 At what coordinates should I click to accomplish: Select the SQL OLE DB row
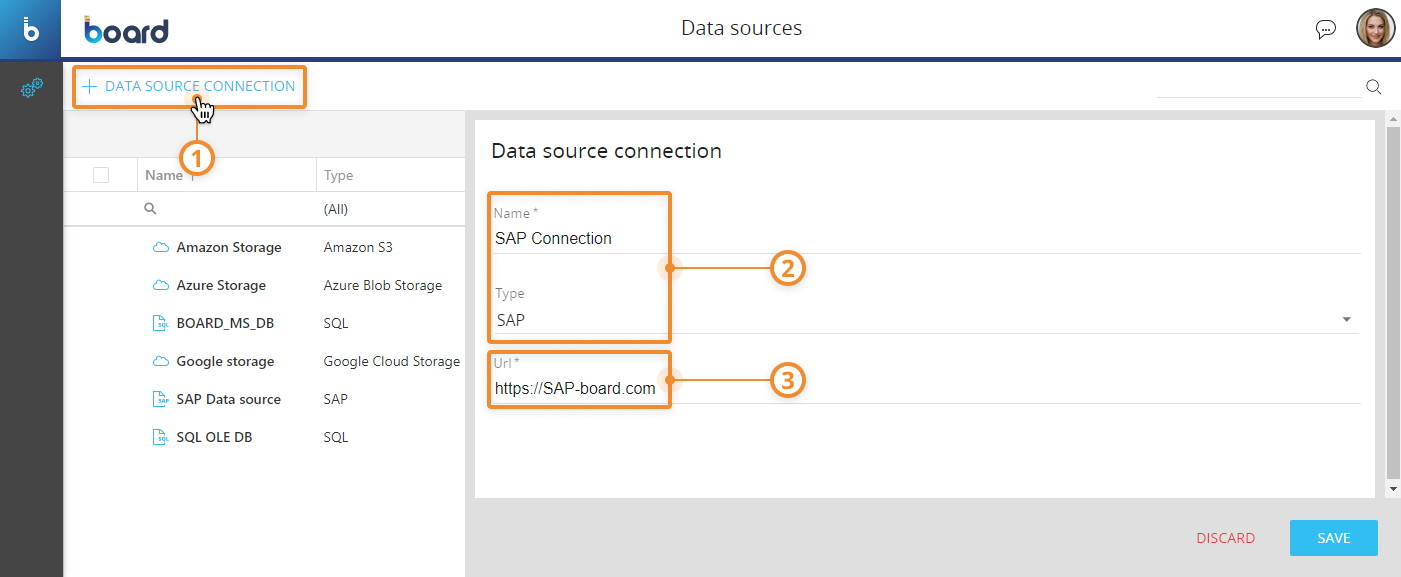(214, 437)
